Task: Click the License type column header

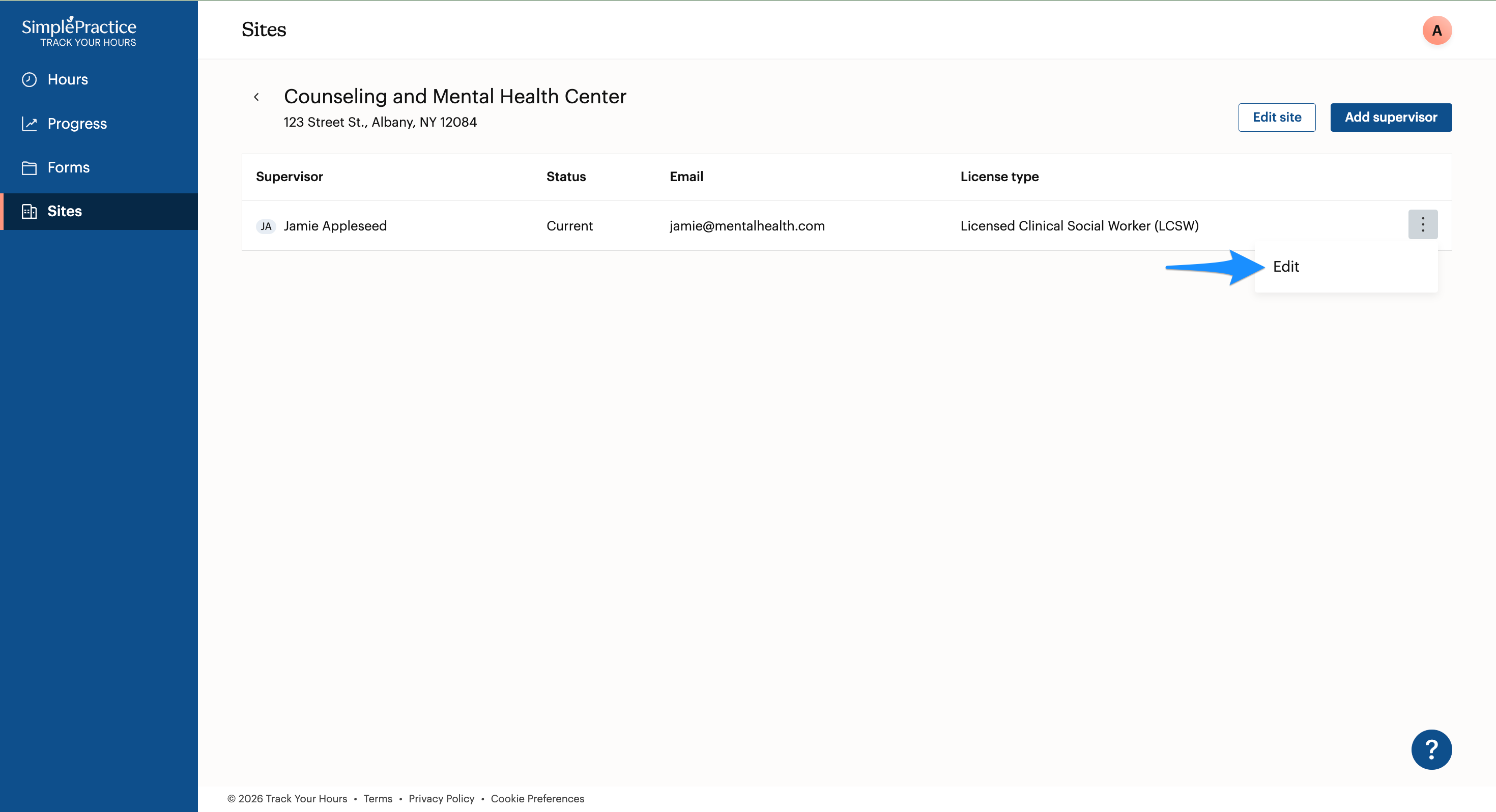Action: point(999,177)
